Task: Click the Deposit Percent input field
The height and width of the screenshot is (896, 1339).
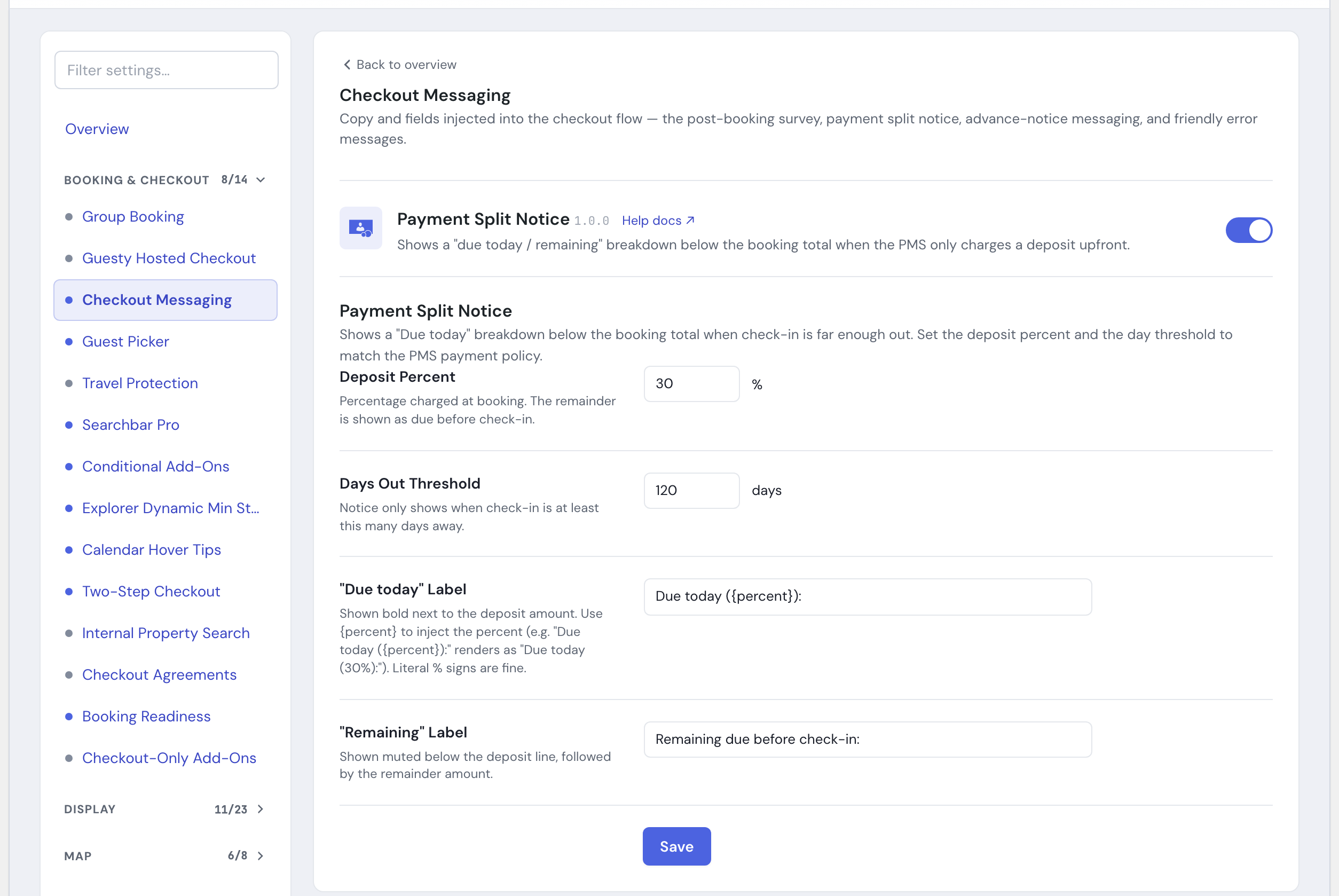Action: (691, 384)
